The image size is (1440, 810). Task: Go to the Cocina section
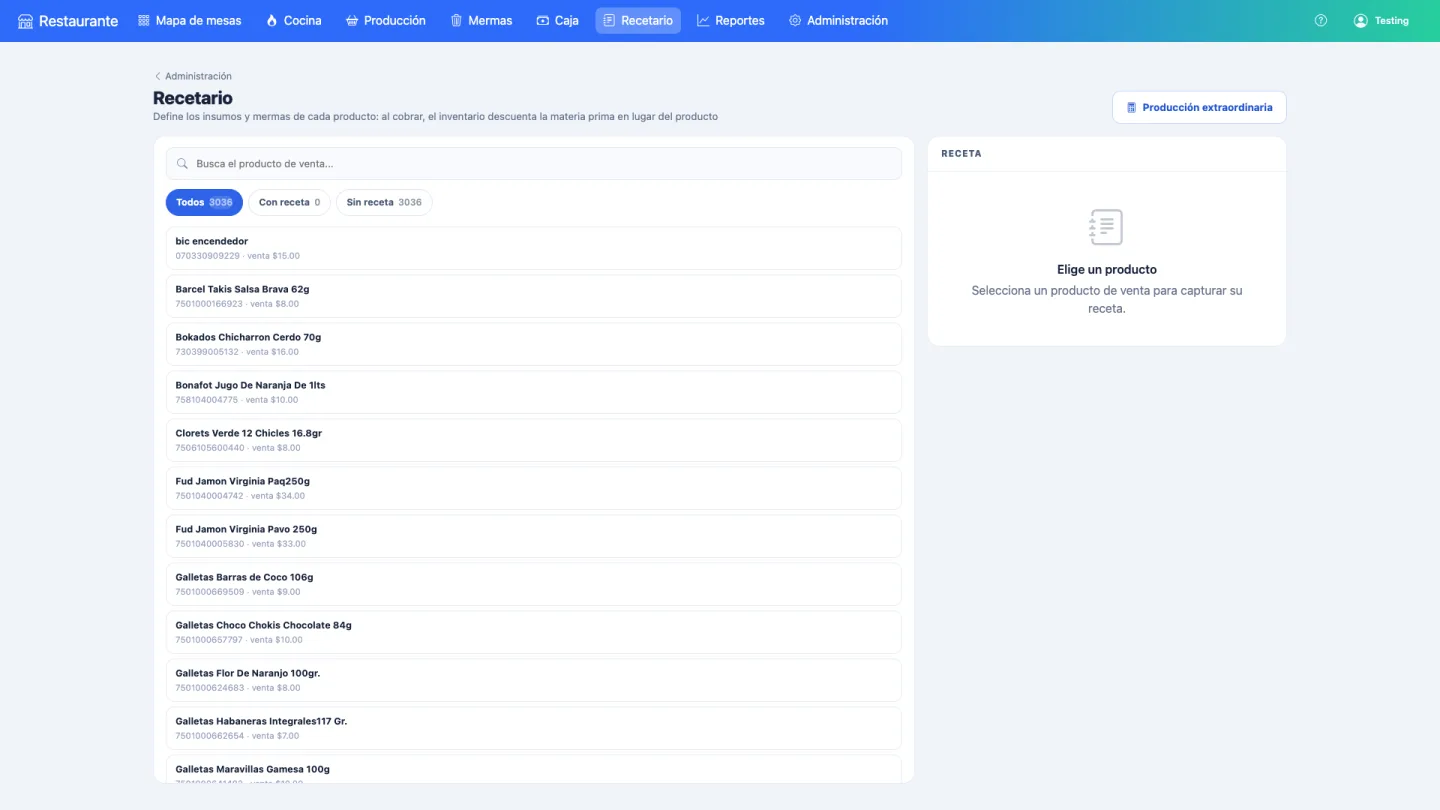294,21
